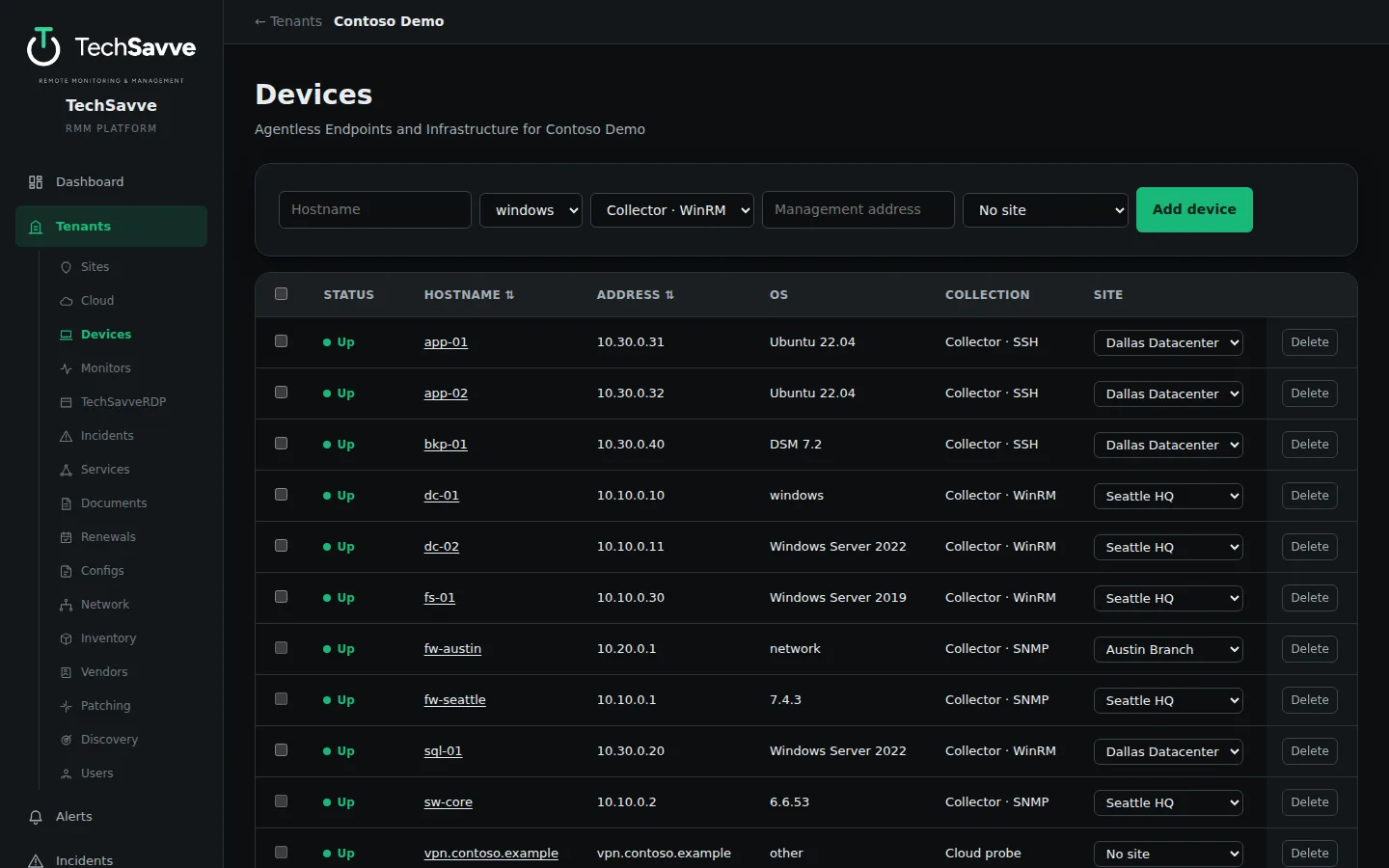Click the Patching sparkle icon

[x=66, y=706]
